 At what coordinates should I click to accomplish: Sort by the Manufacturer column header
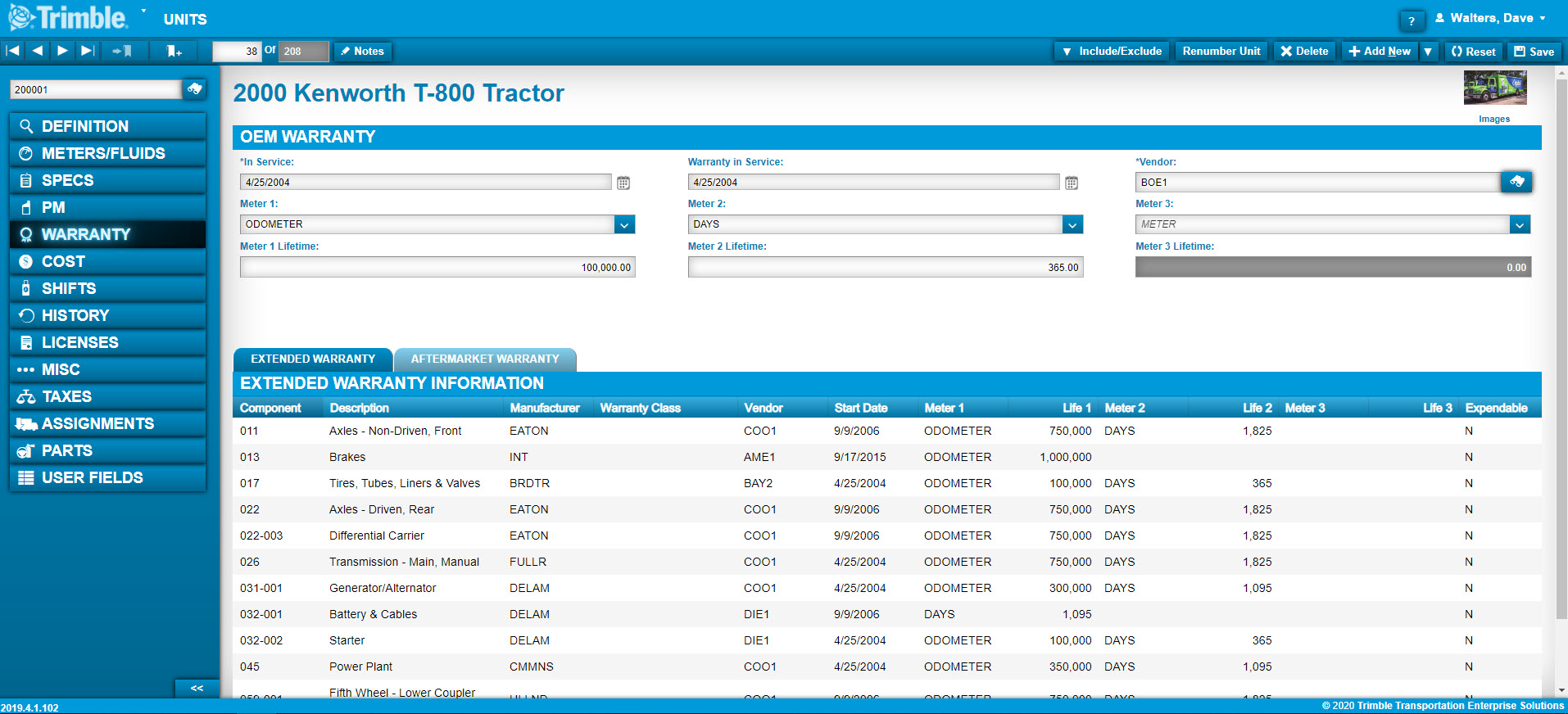[545, 408]
